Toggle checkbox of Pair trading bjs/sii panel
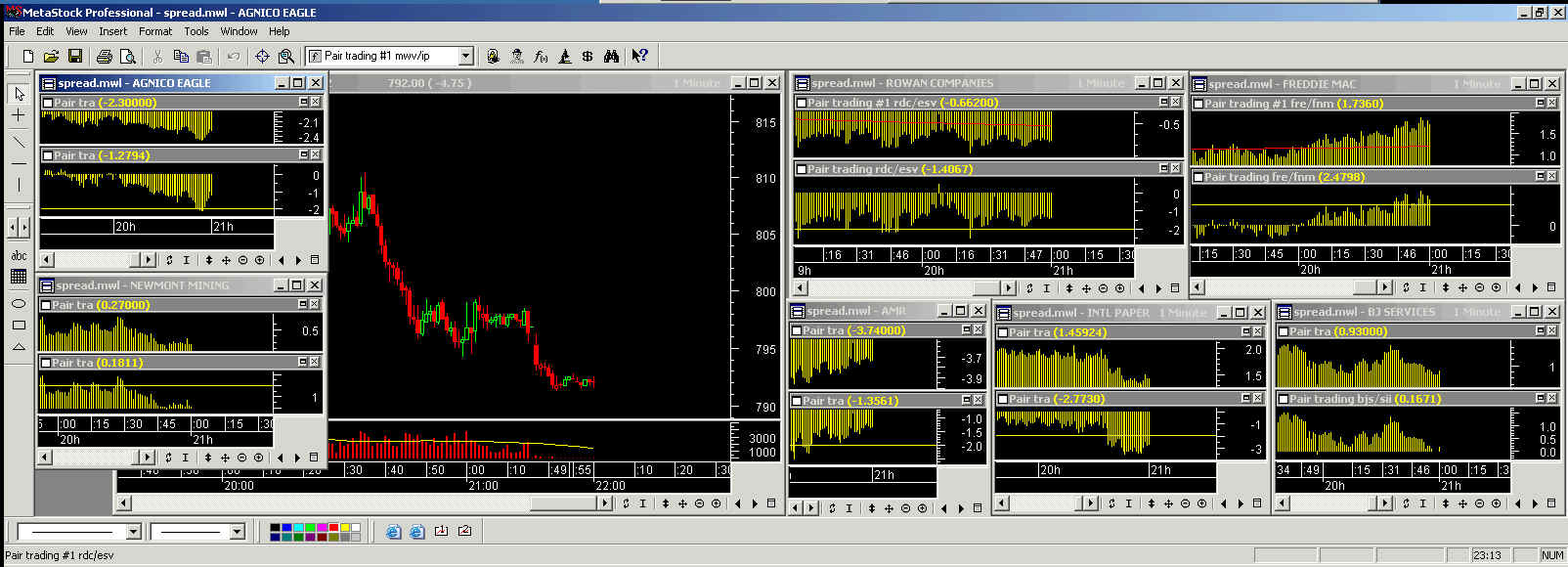The image size is (1568, 567). click(1283, 399)
